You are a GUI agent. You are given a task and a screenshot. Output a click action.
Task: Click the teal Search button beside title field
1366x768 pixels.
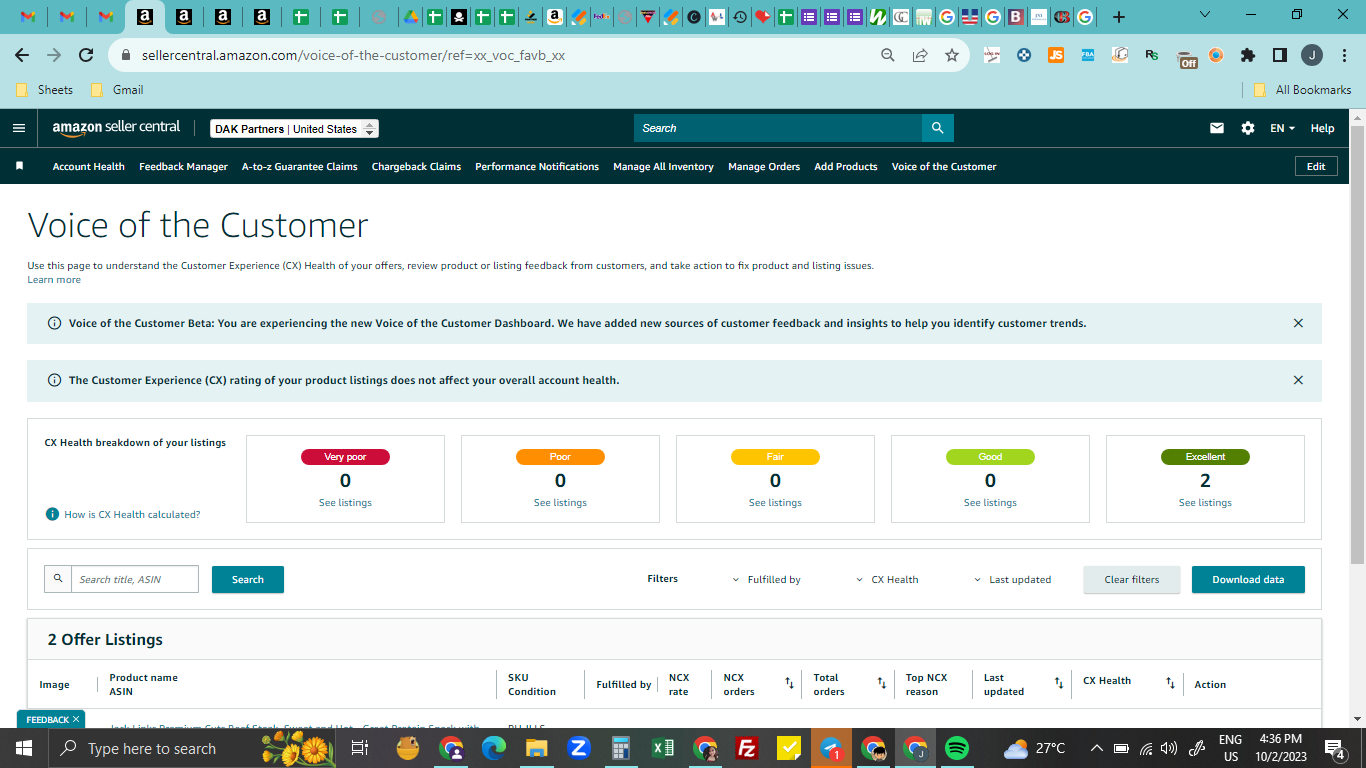point(248,579)
